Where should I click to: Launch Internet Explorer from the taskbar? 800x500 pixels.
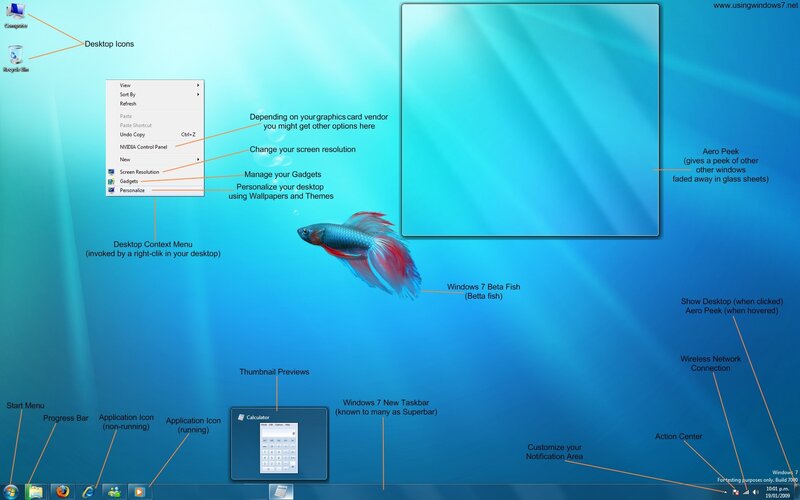88,492
